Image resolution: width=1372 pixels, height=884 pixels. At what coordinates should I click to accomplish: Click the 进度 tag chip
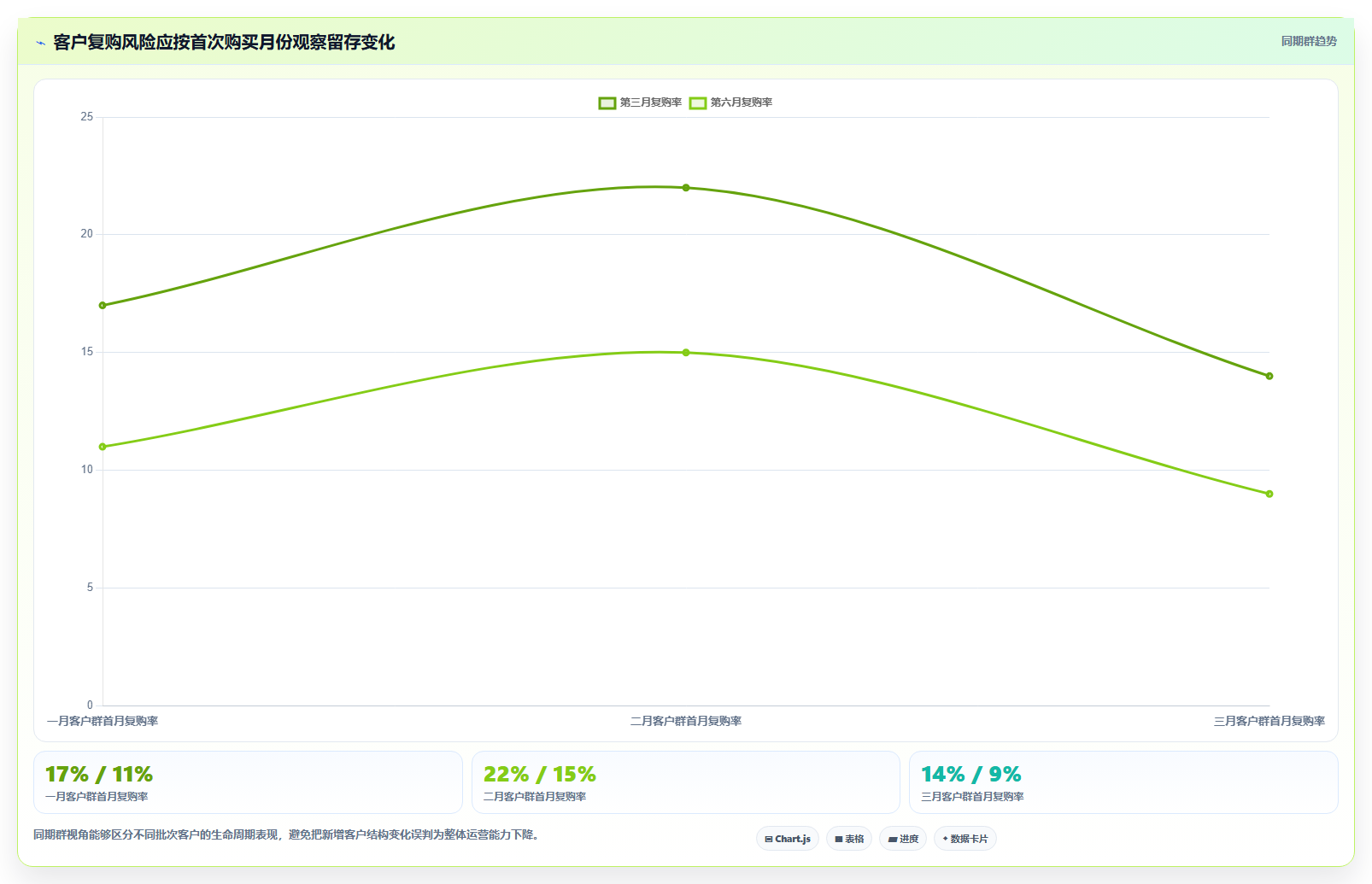[x=903, y=839]
